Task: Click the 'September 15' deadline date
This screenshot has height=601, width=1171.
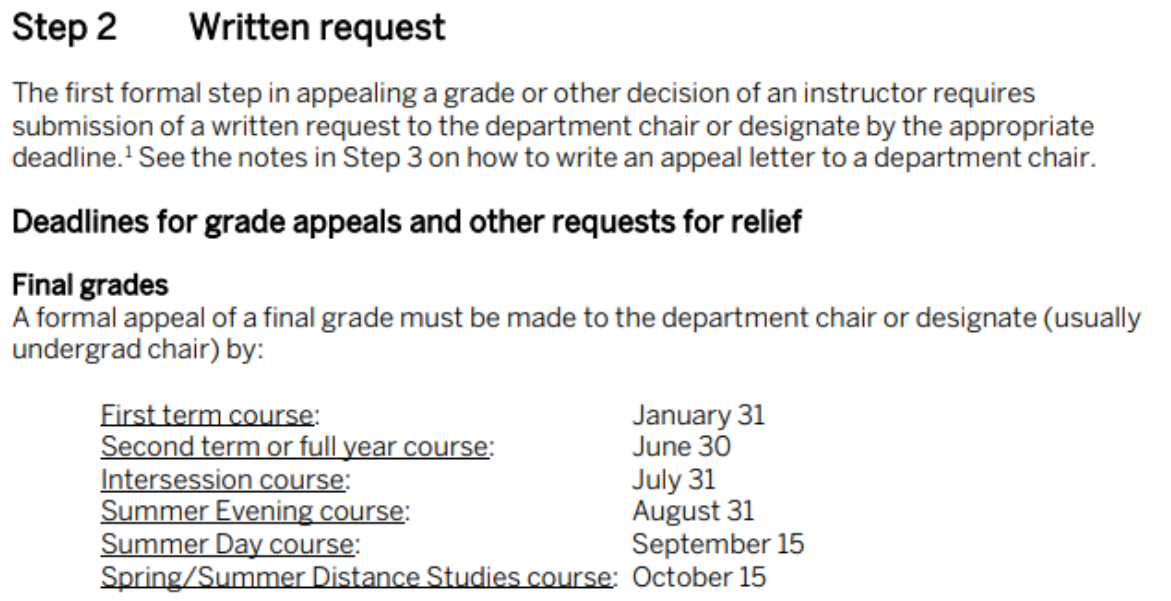Action: coord(718,545)
